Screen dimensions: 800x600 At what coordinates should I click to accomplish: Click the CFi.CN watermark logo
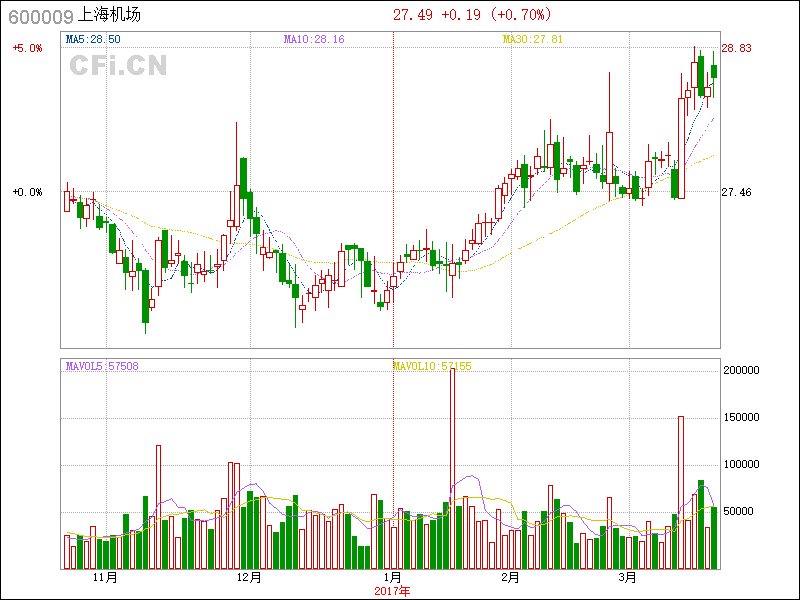117,66
